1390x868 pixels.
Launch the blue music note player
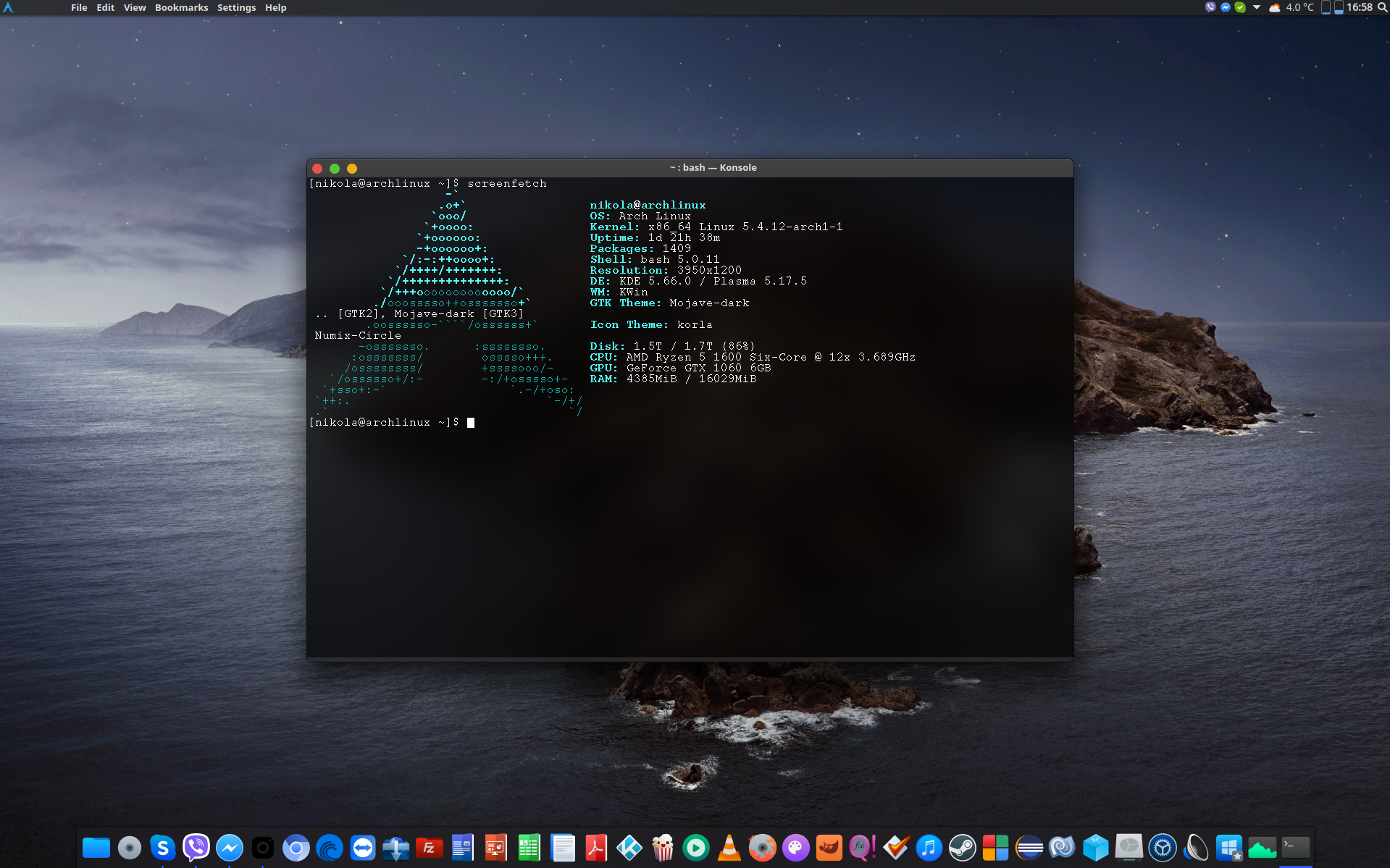[929, 848]
